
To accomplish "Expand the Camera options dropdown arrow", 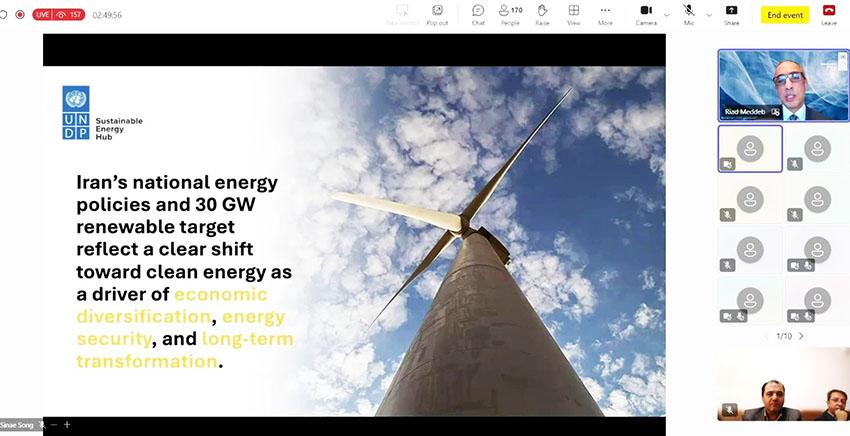I will (x=667, y=15).
